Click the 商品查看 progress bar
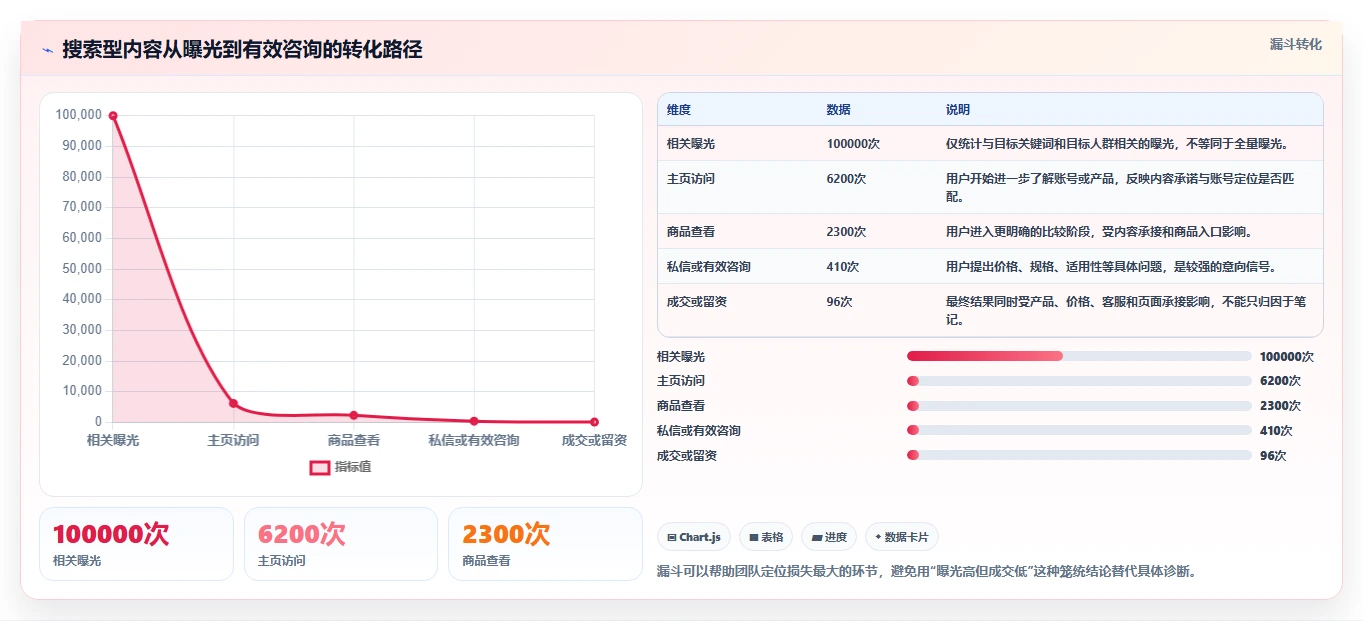The image size is (1363, 621). (1079, 406)
